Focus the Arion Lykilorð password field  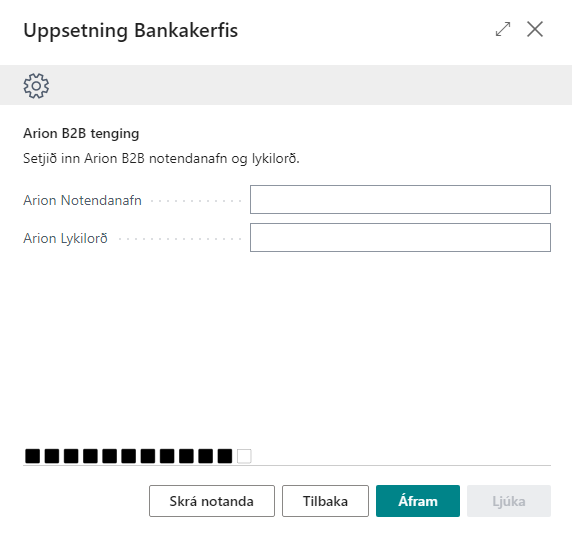(400, 237)
